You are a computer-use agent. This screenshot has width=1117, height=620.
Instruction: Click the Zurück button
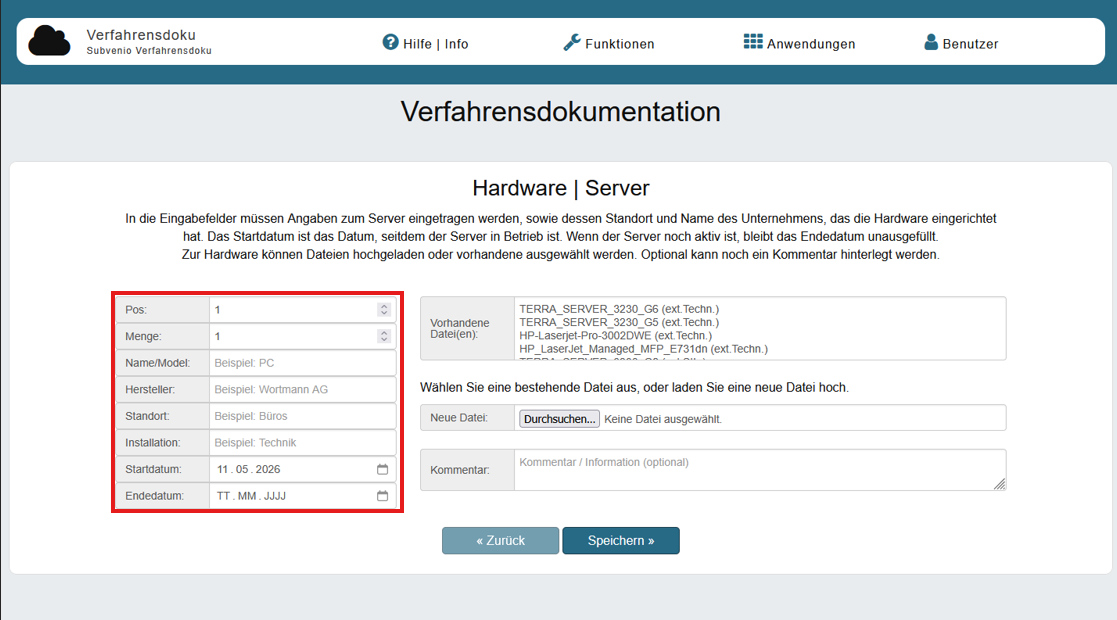(x=500, y=540)
